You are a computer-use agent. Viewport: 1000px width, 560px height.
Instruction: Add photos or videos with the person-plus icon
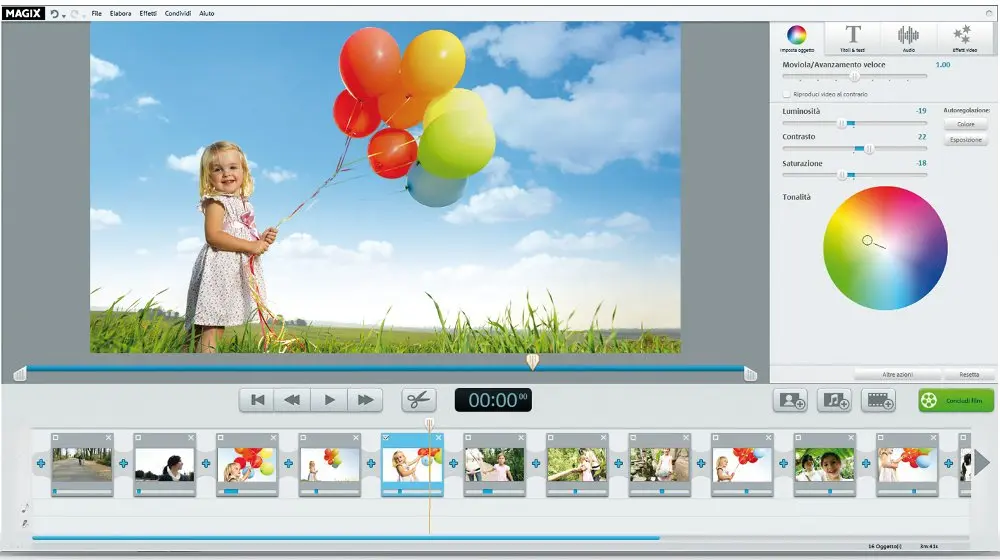pyautogui.click(x=790, y=401)
